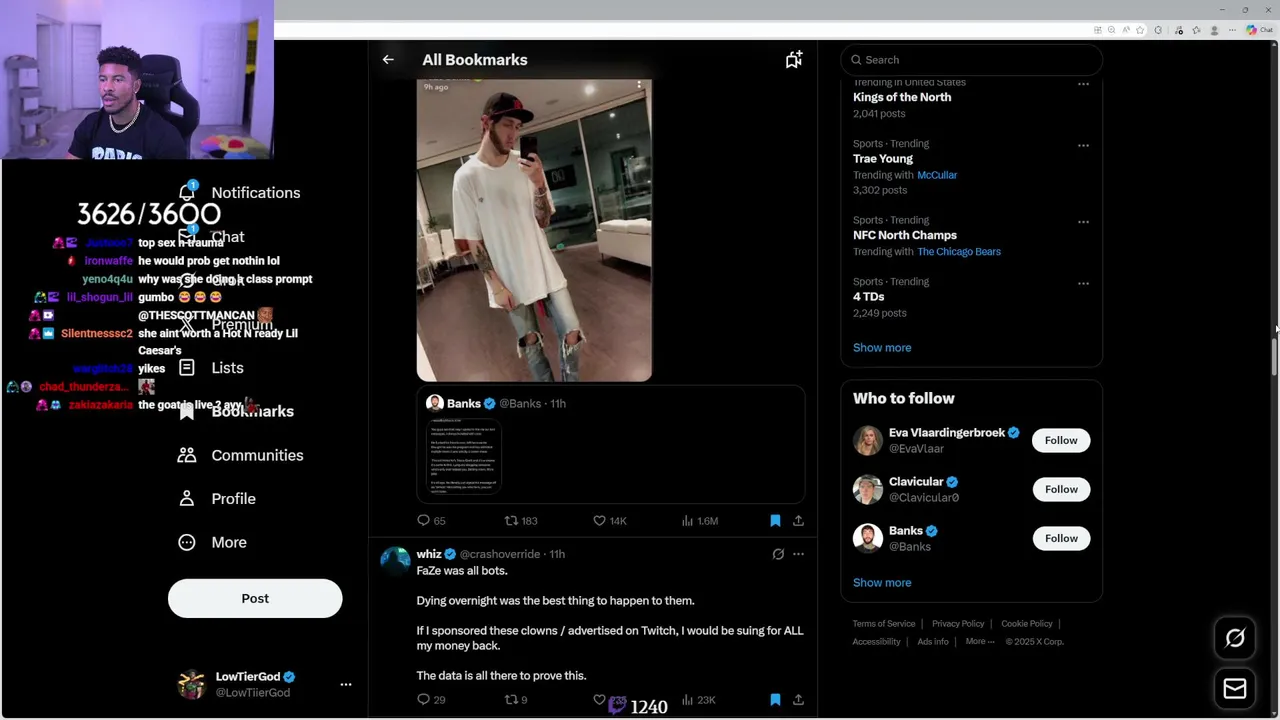The height and width of the screenshot is (720, 1280).
Task: Open floating Messages envelope button
Action: pyautogui.click(x=1235, y=689)
